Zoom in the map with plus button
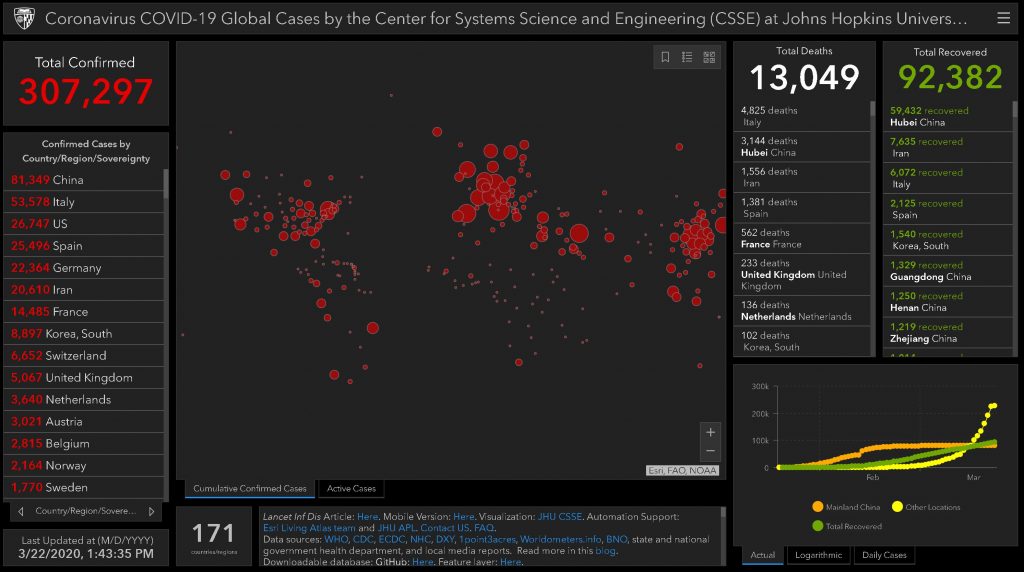The height and width of the screenshot is (572, 1024). (x=711, y=432)
